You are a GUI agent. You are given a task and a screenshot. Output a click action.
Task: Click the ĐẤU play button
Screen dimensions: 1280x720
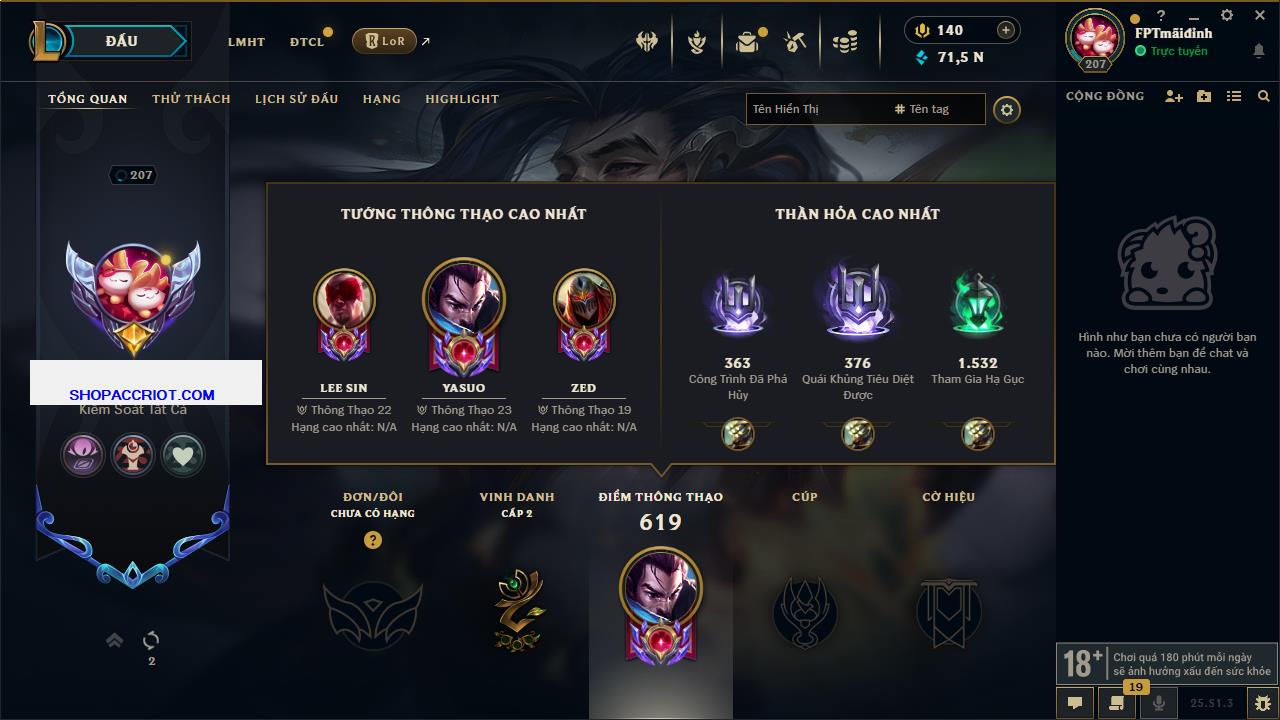[122, 41]
